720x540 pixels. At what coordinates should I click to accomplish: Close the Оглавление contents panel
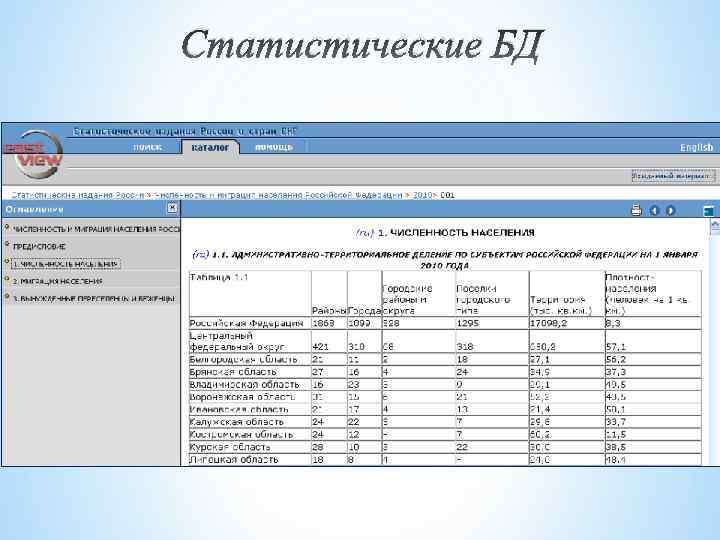coord(172,208)
